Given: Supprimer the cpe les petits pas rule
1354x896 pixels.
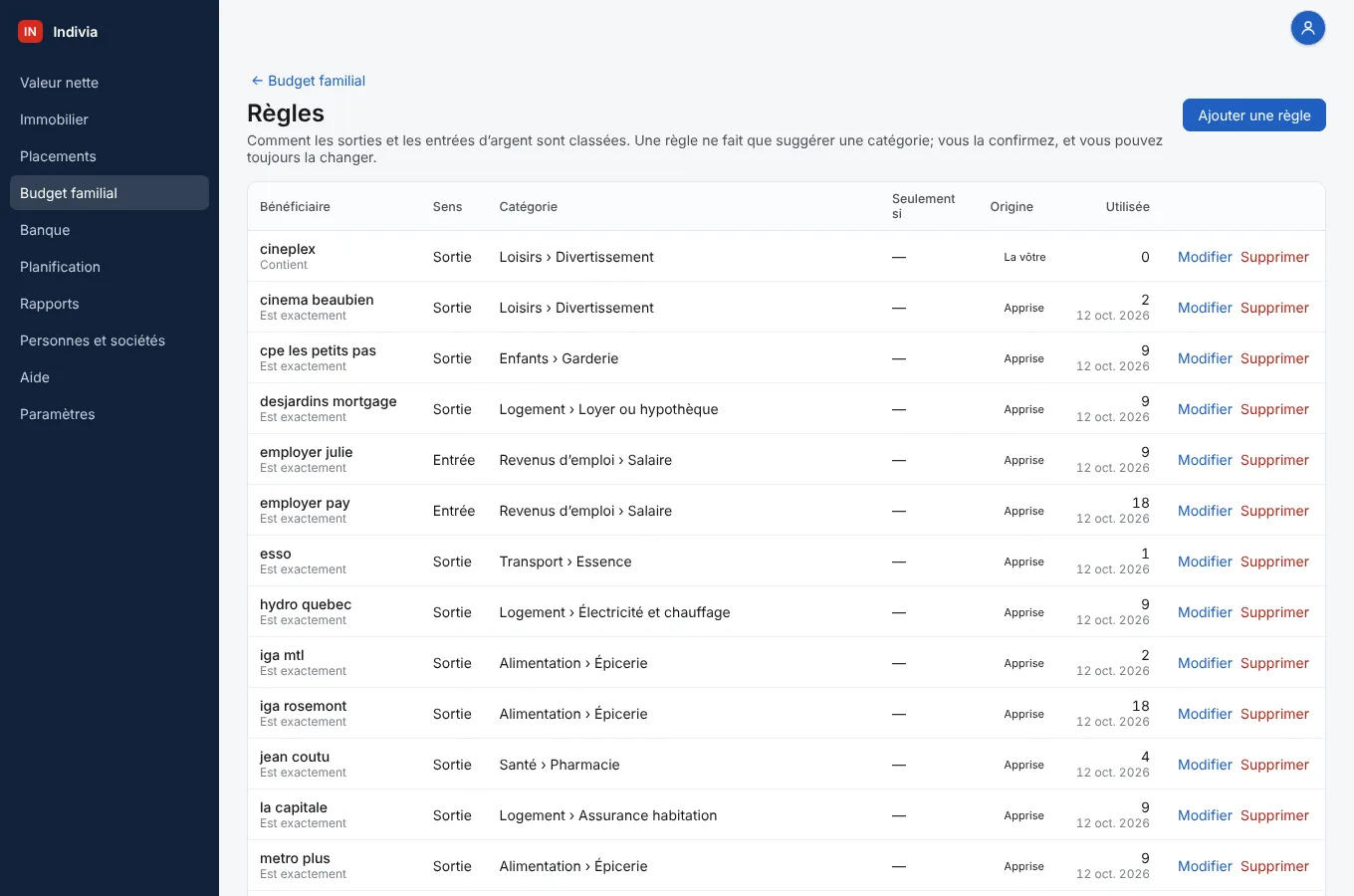Looking at the screenshot, I should (1274, 358).
